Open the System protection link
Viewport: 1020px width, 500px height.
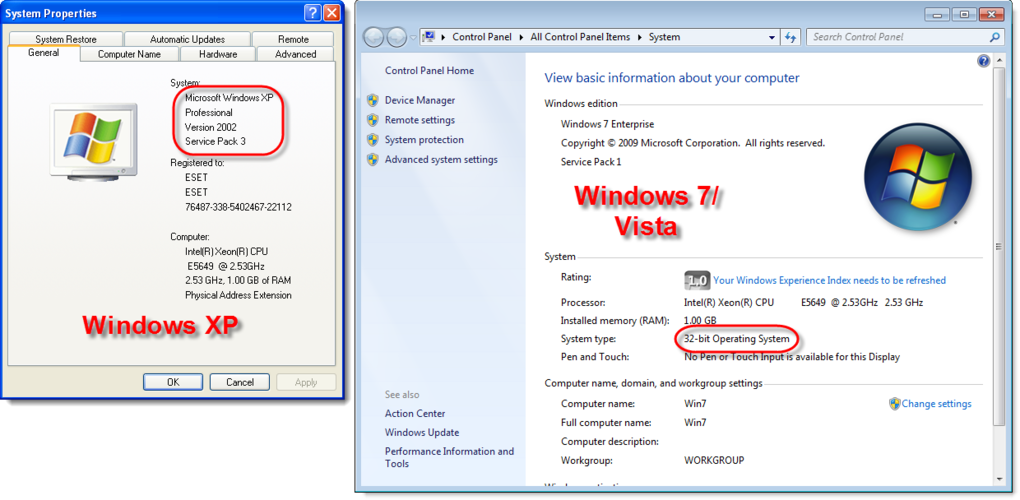coord(424,140)
